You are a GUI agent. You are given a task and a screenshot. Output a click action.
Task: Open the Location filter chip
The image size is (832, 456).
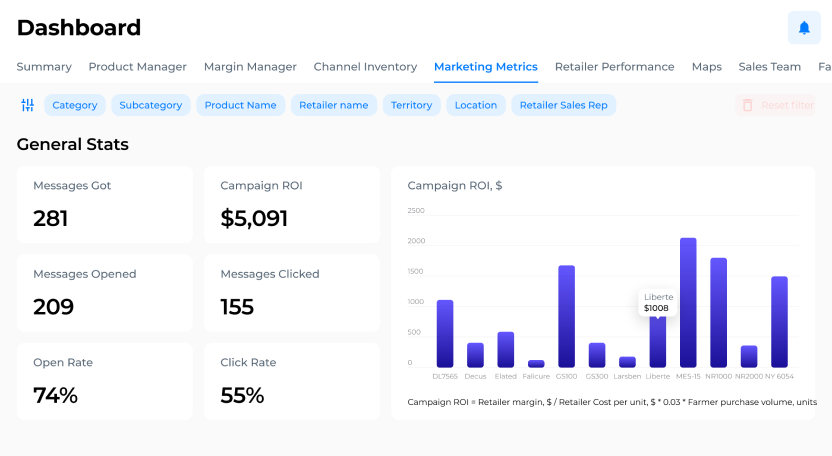[x=475, y=105]
